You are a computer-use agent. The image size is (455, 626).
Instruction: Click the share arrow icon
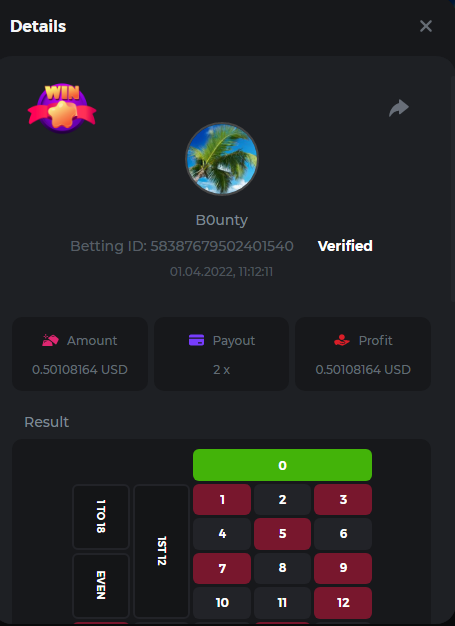click(x=399, y=108)
